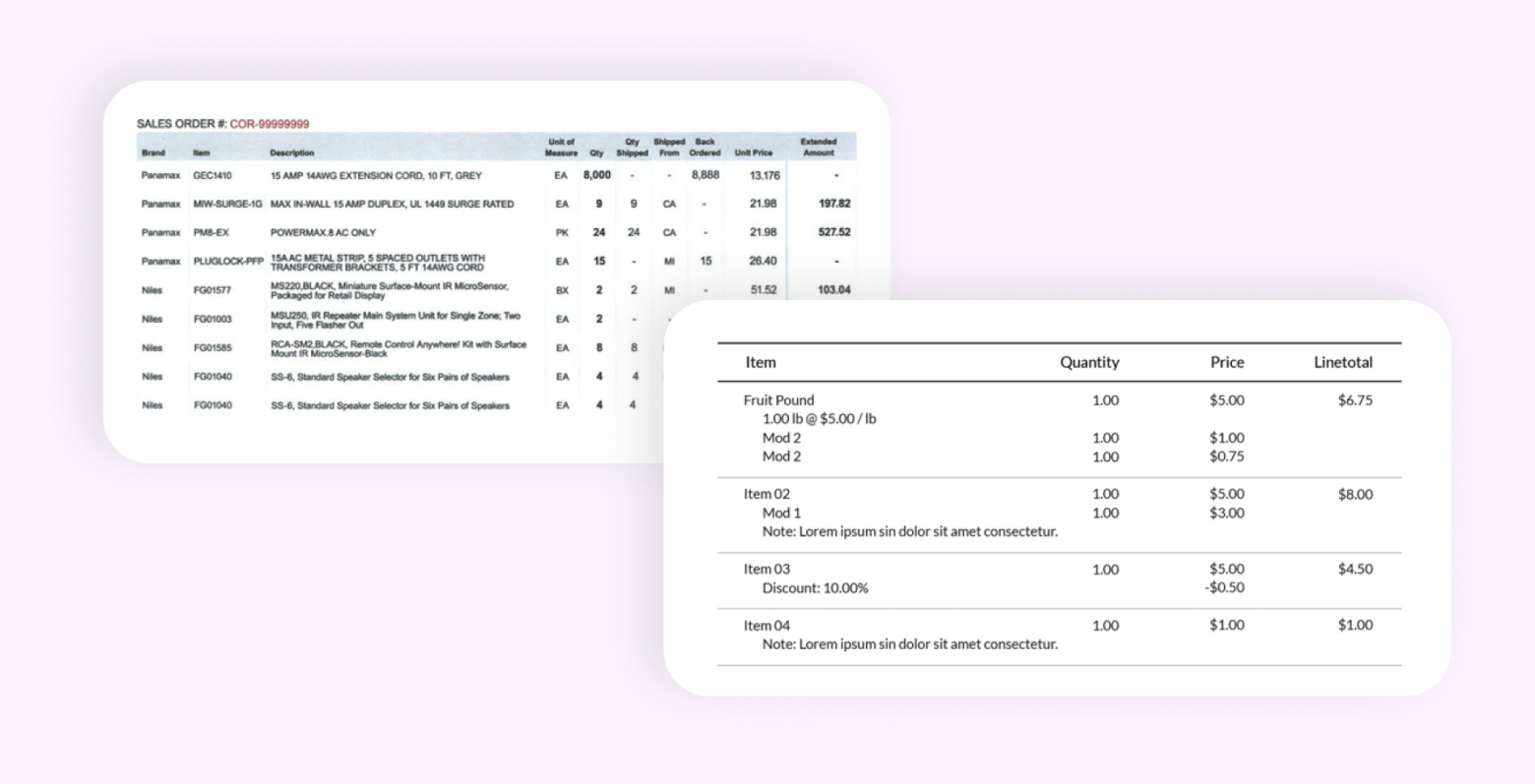Click the $4.50 line total
Screen dimensions: 1535x784
click(x=1354, y=569)
